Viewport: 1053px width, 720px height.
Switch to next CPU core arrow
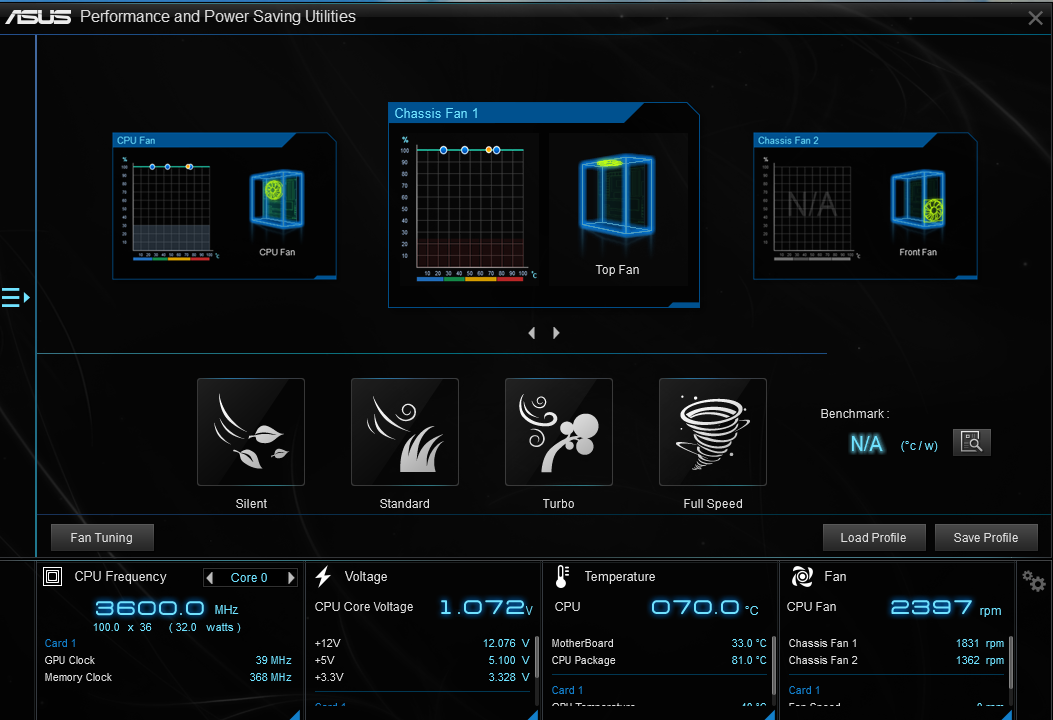tap(291, 578)
